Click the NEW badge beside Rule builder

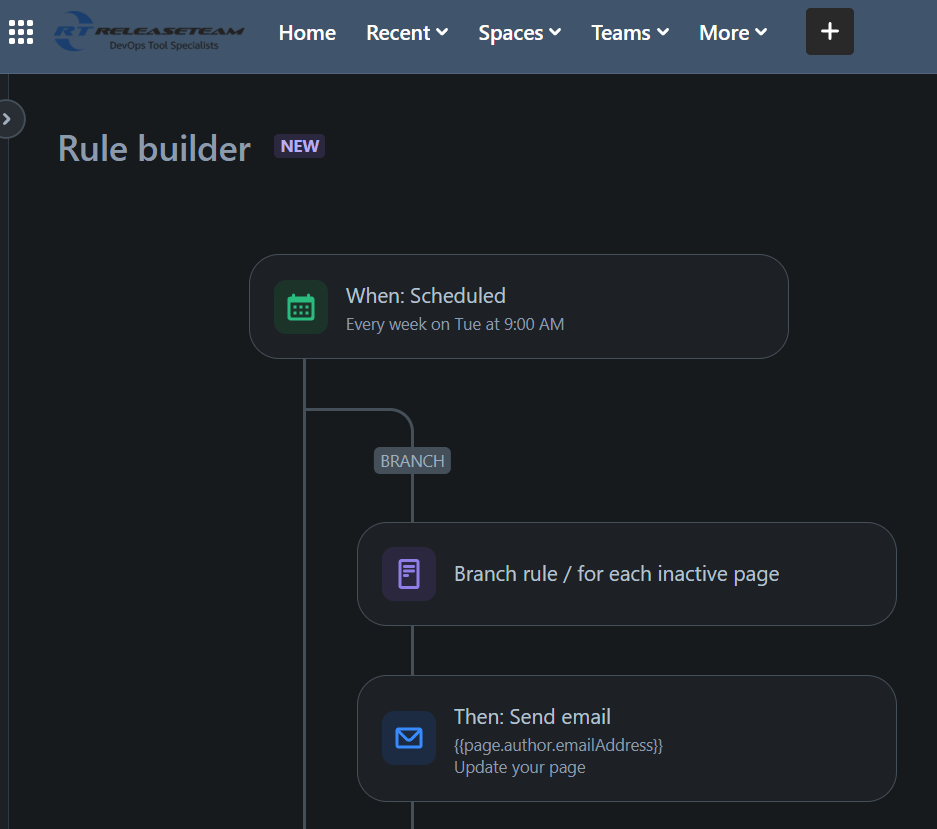coord(299,146)
